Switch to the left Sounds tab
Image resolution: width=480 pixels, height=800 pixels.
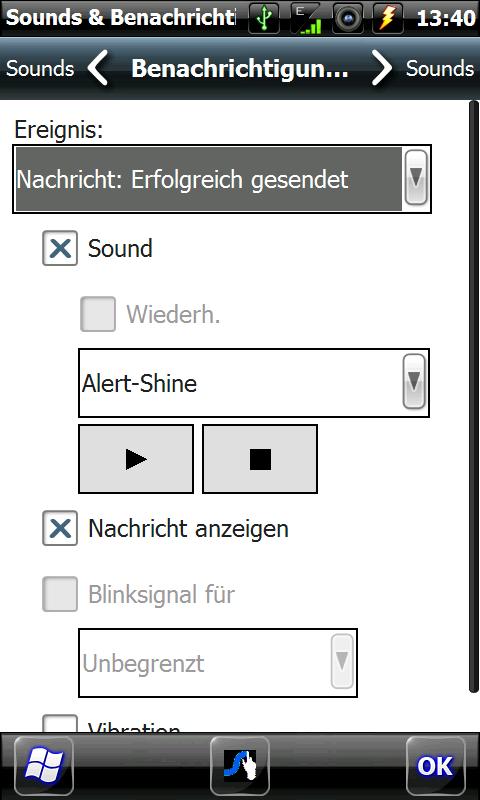(40, 68)
